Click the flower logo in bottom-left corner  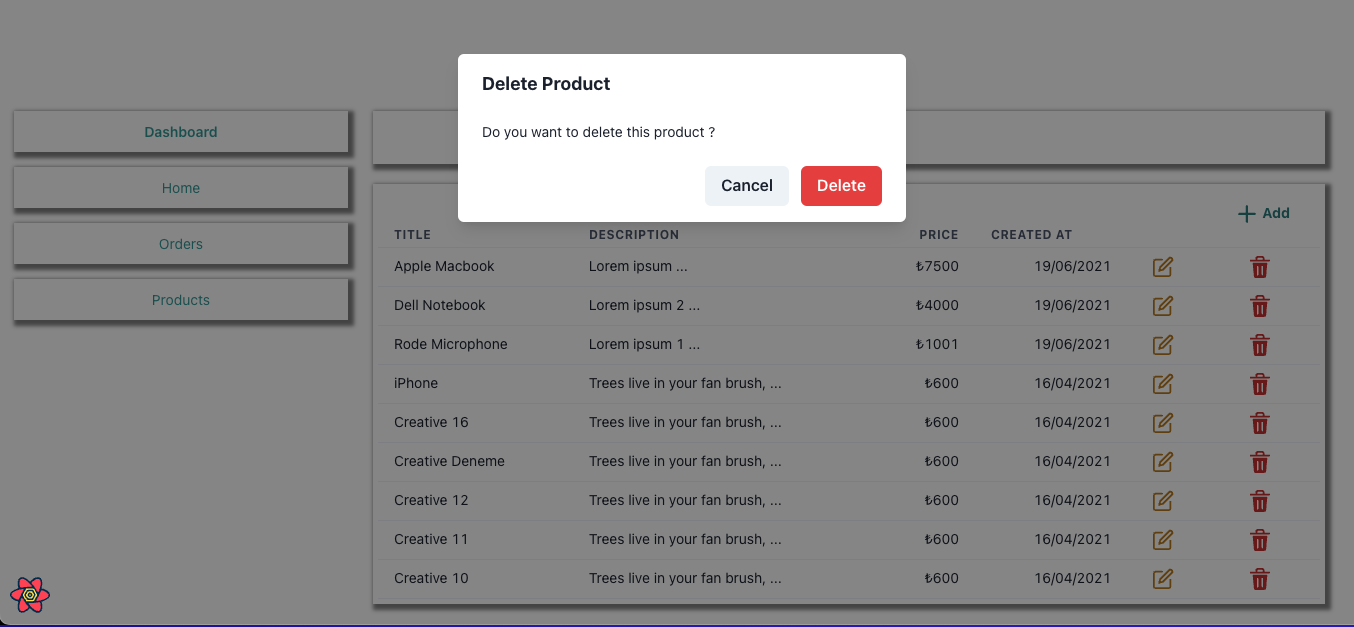(31, 595)
